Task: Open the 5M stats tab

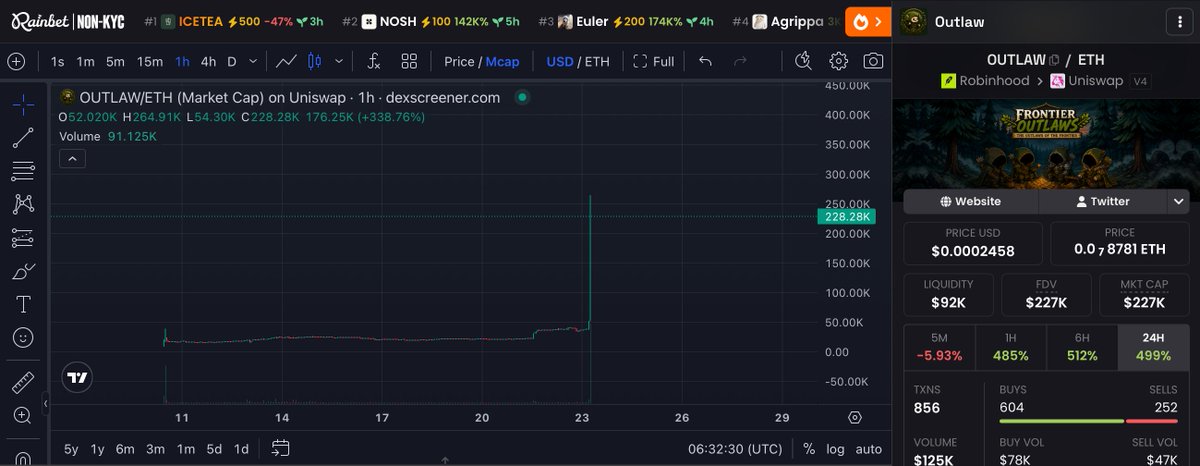Action: pyautogui.click(x=939, y=347)
